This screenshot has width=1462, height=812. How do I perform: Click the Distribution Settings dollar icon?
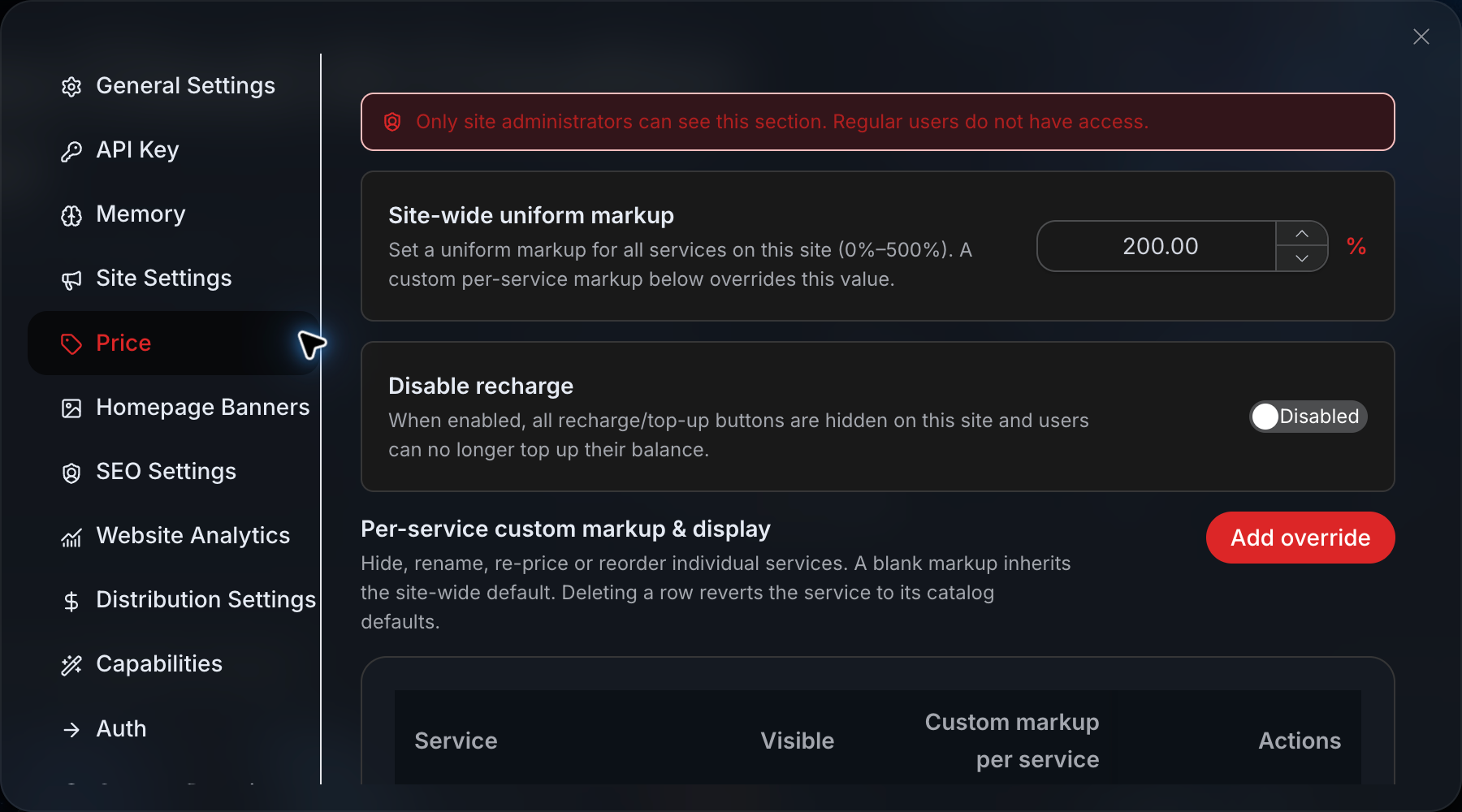pyautogui.click(x=71, y=601)
